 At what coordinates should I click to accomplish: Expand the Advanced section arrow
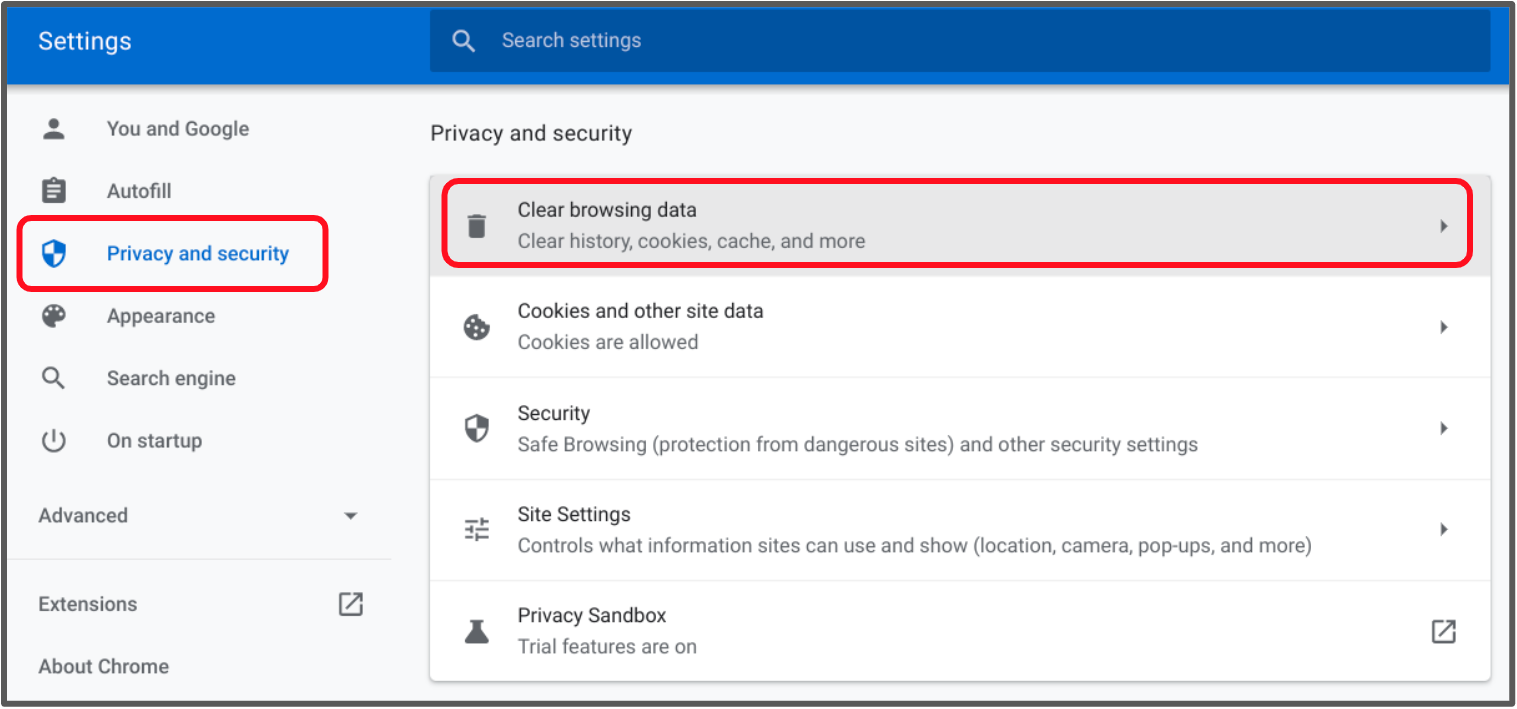pyautogui.click(x=350, y=516)
